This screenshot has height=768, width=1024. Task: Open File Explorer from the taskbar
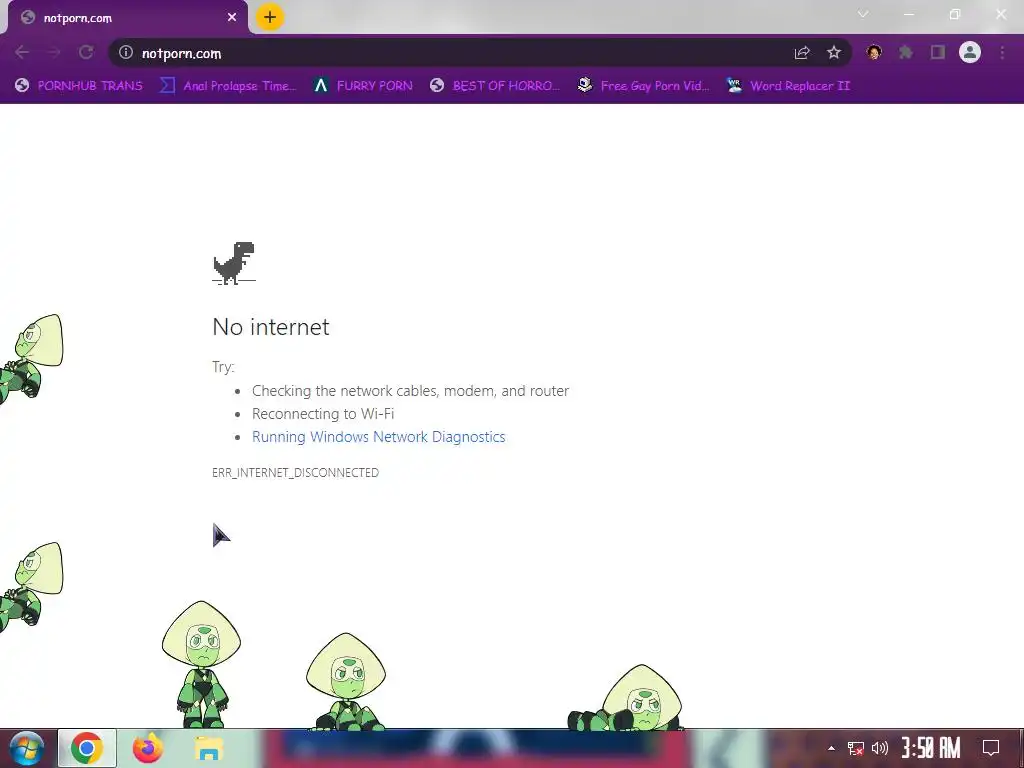pos(209,748)
